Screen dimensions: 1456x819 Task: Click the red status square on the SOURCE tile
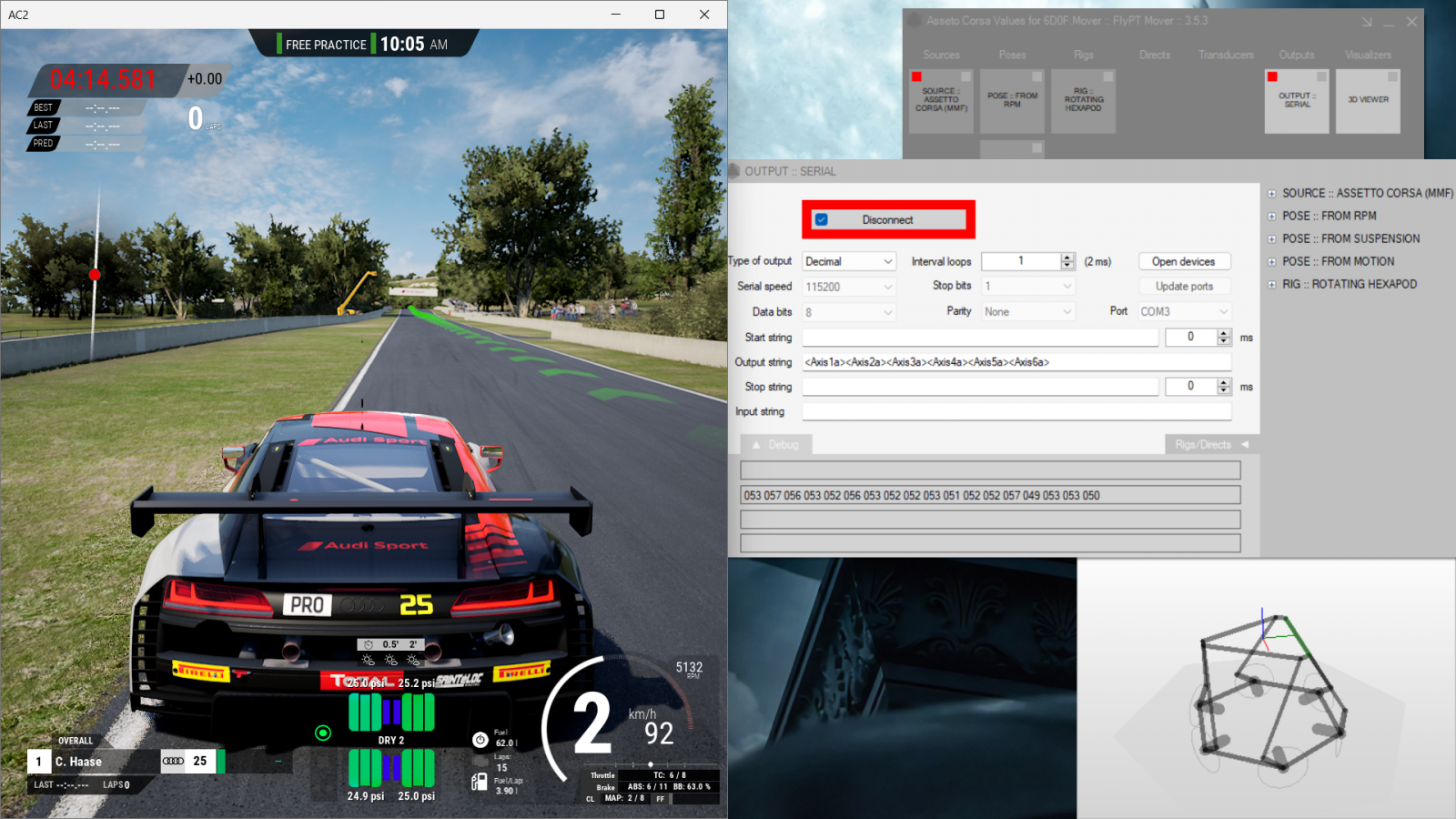click(916, 77)
